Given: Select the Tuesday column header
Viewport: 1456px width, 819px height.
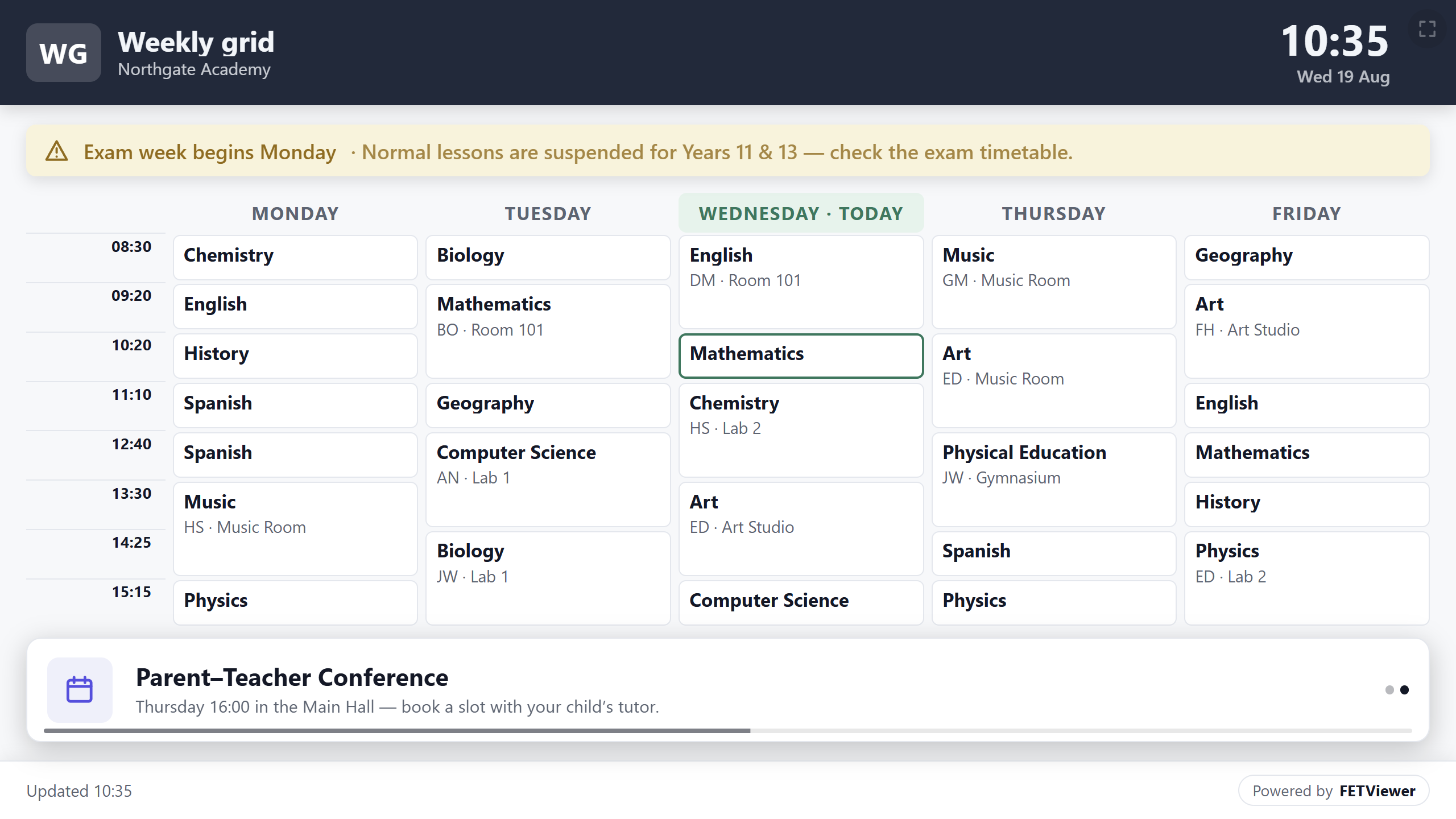Looking at the screenshot, I should pos(548,213).
